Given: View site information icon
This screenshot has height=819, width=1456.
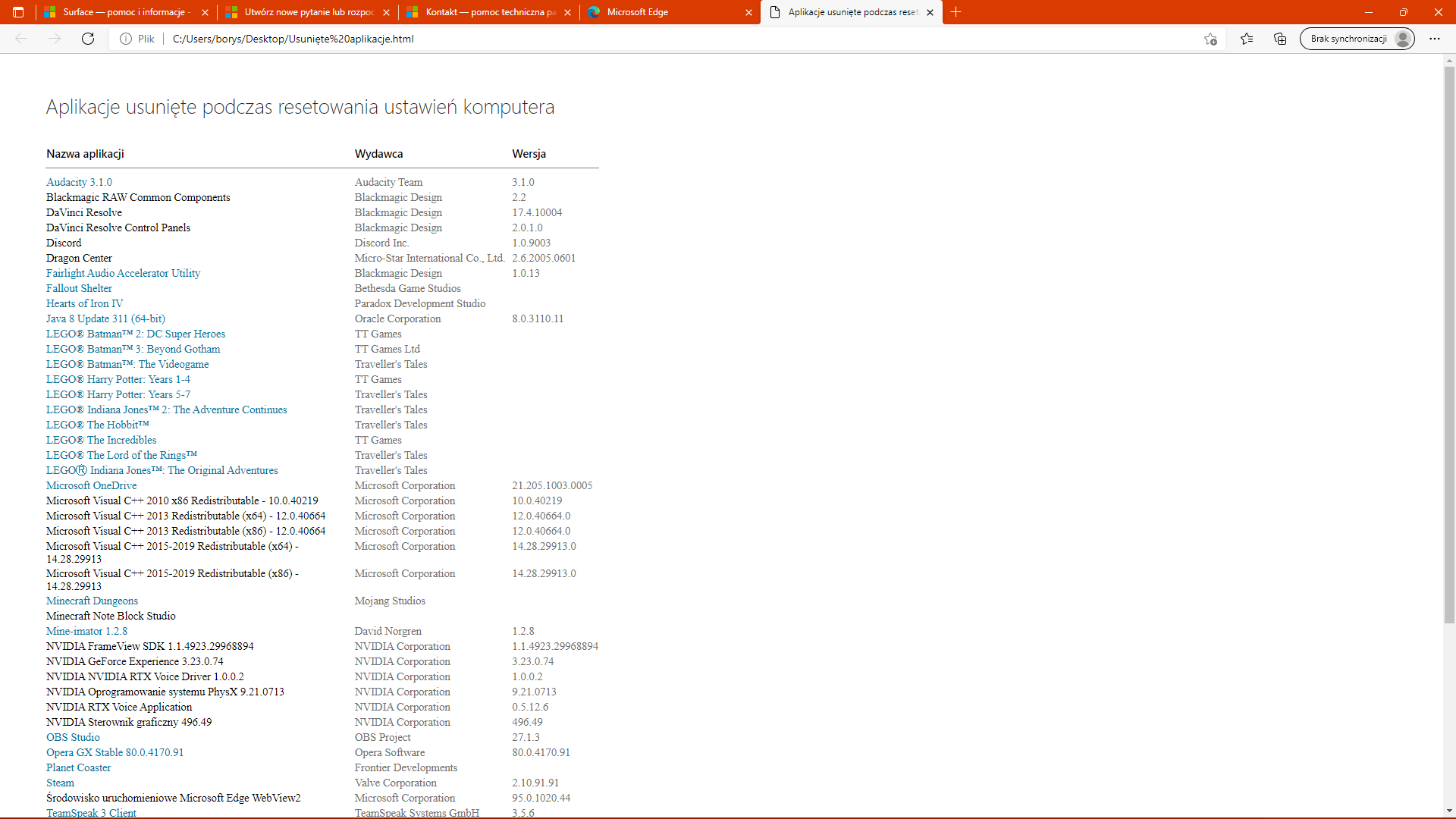Looking at the screenshot, I should [x=126, y=39].
